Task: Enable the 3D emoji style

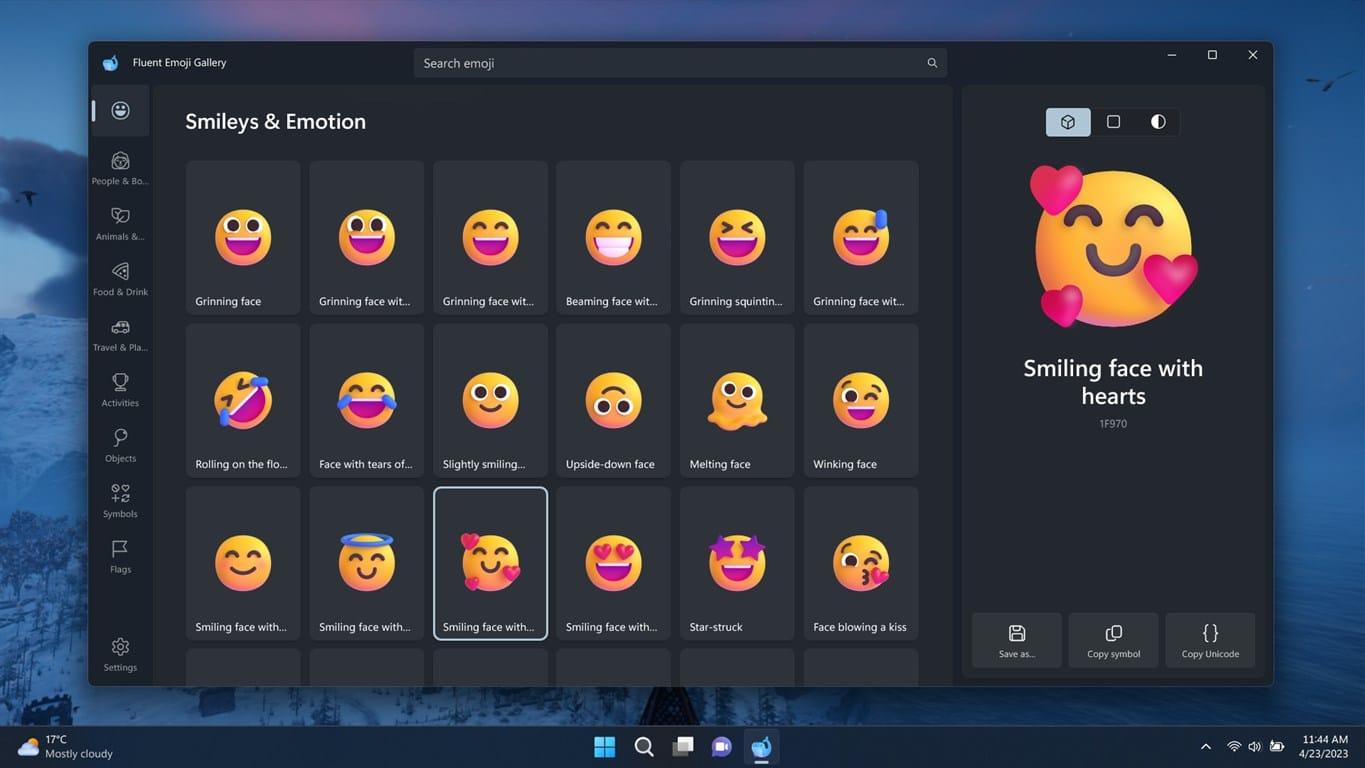Action: (1067, 121)
